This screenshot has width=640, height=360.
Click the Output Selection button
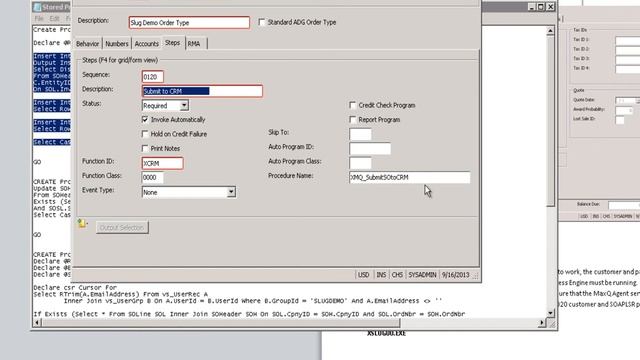(122, 227)
